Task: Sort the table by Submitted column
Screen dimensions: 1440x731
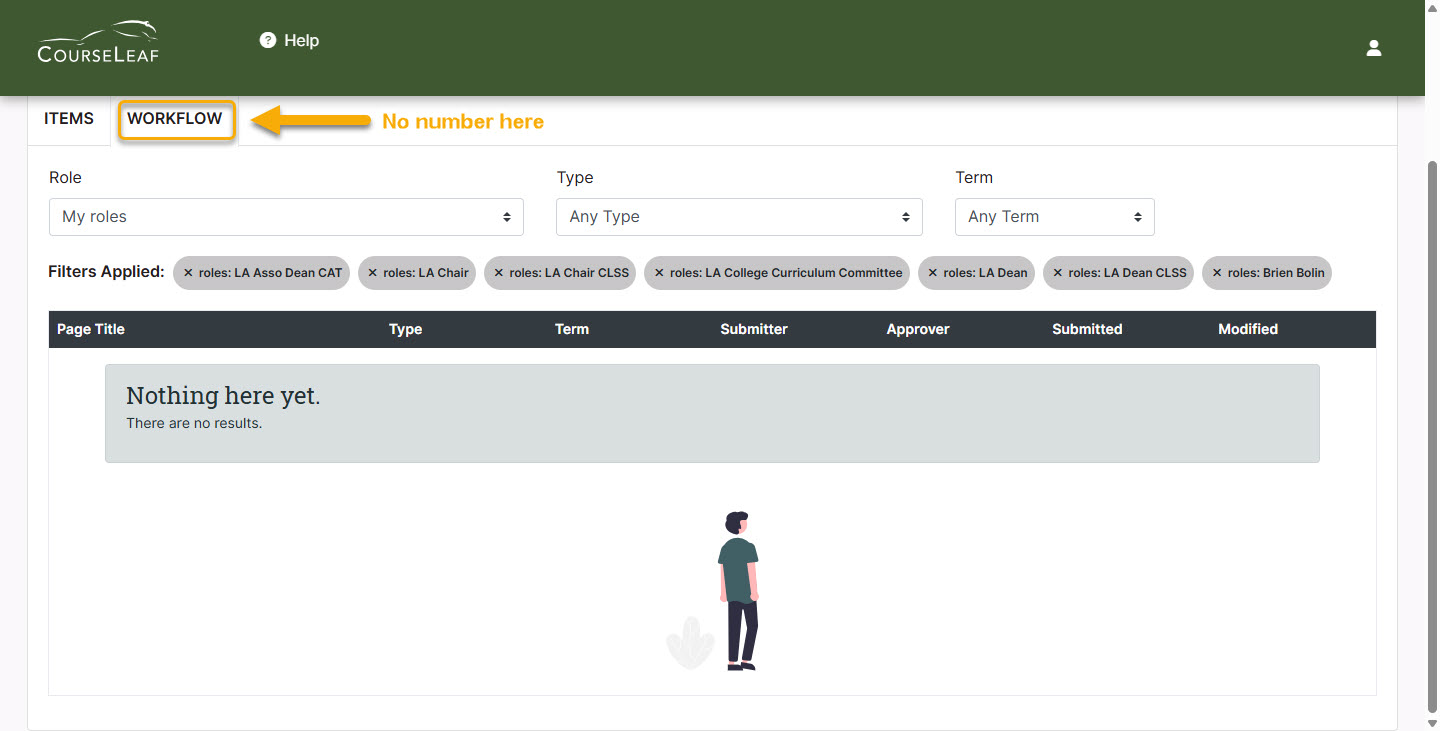Action: click(x=1087, y=329)
